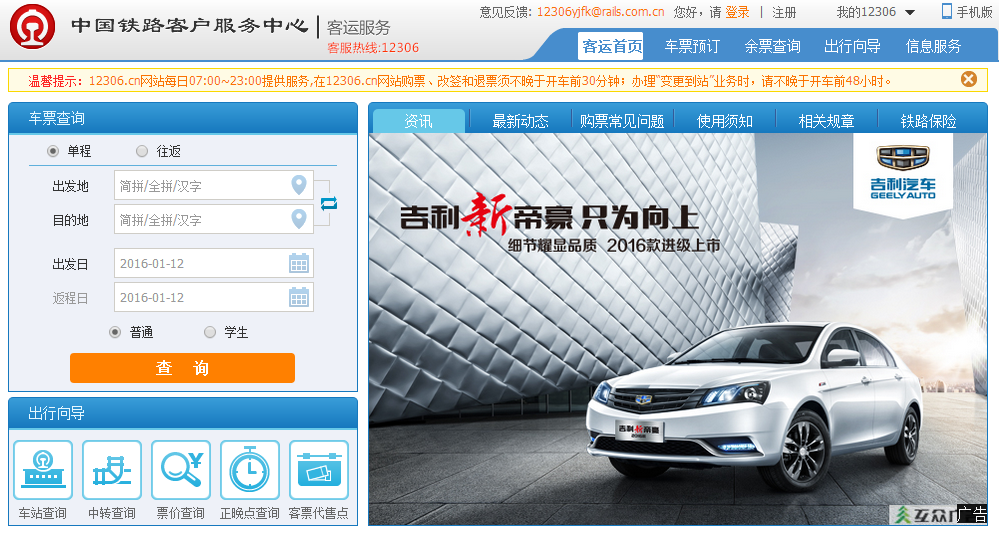Open 正晚点查询 punctuality clock icon

coord(250,470)
